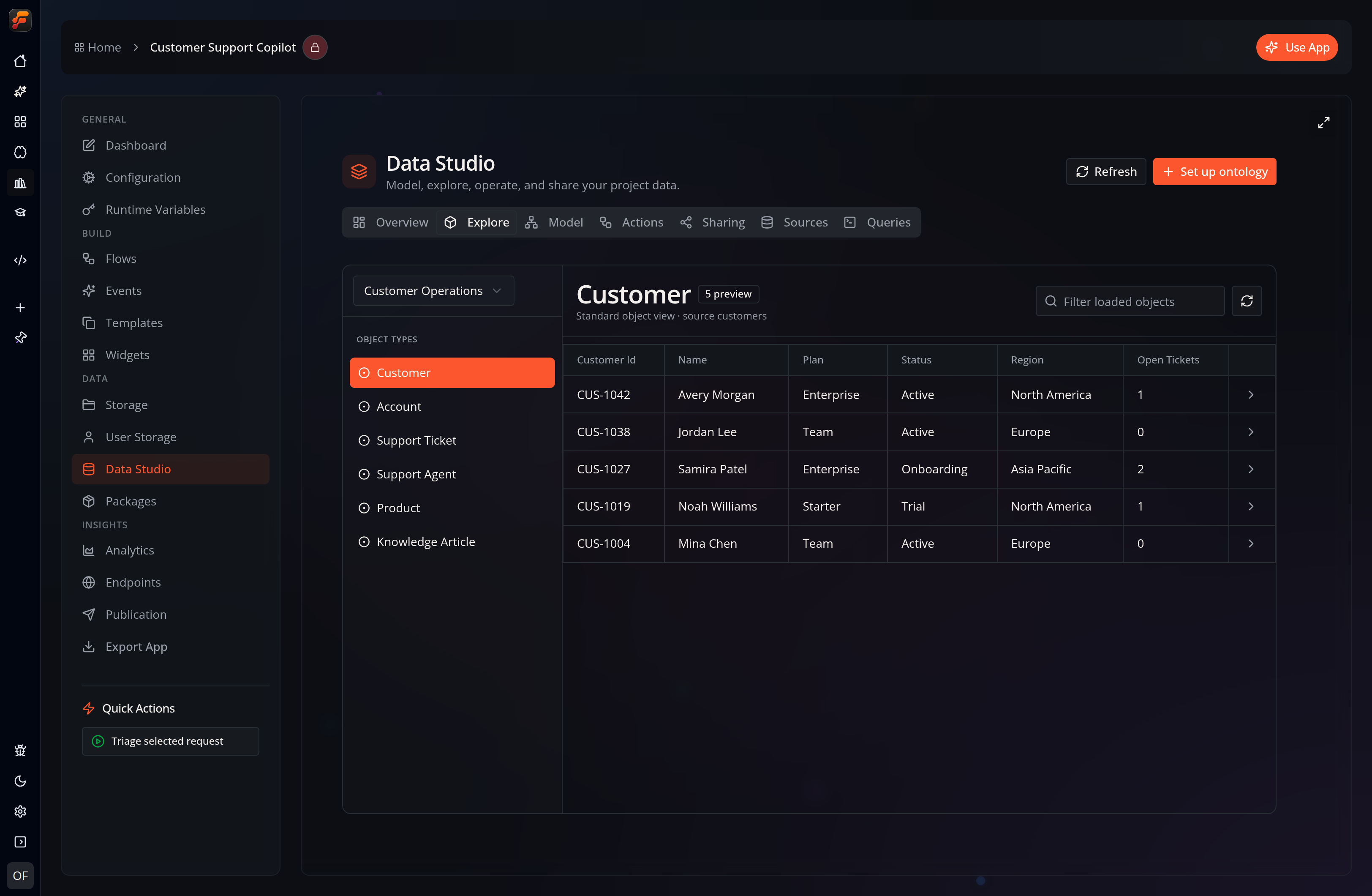
Task: Select the Support Agent object type
Action: point(452,474)
